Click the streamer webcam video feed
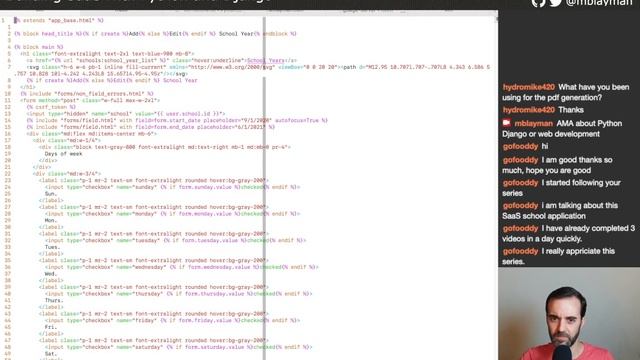640x360 pixels. [569, 313]
